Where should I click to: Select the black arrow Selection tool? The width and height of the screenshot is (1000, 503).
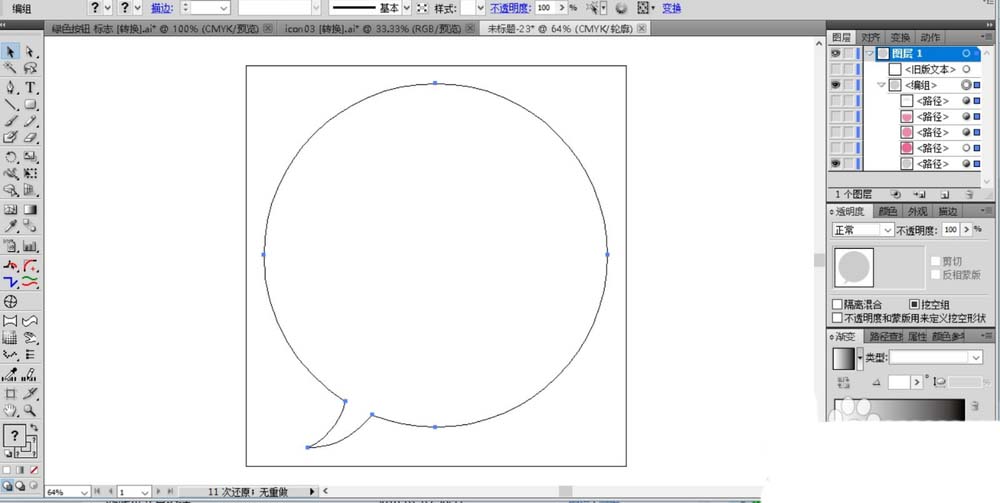(11, 52)
